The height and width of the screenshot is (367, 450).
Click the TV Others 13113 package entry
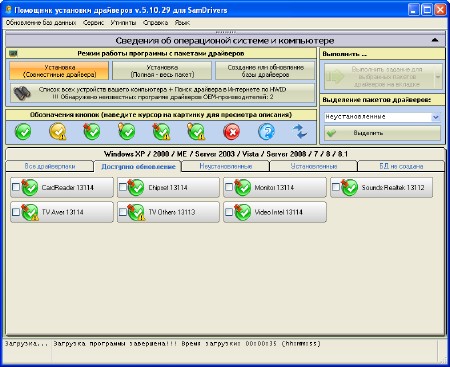168,212
